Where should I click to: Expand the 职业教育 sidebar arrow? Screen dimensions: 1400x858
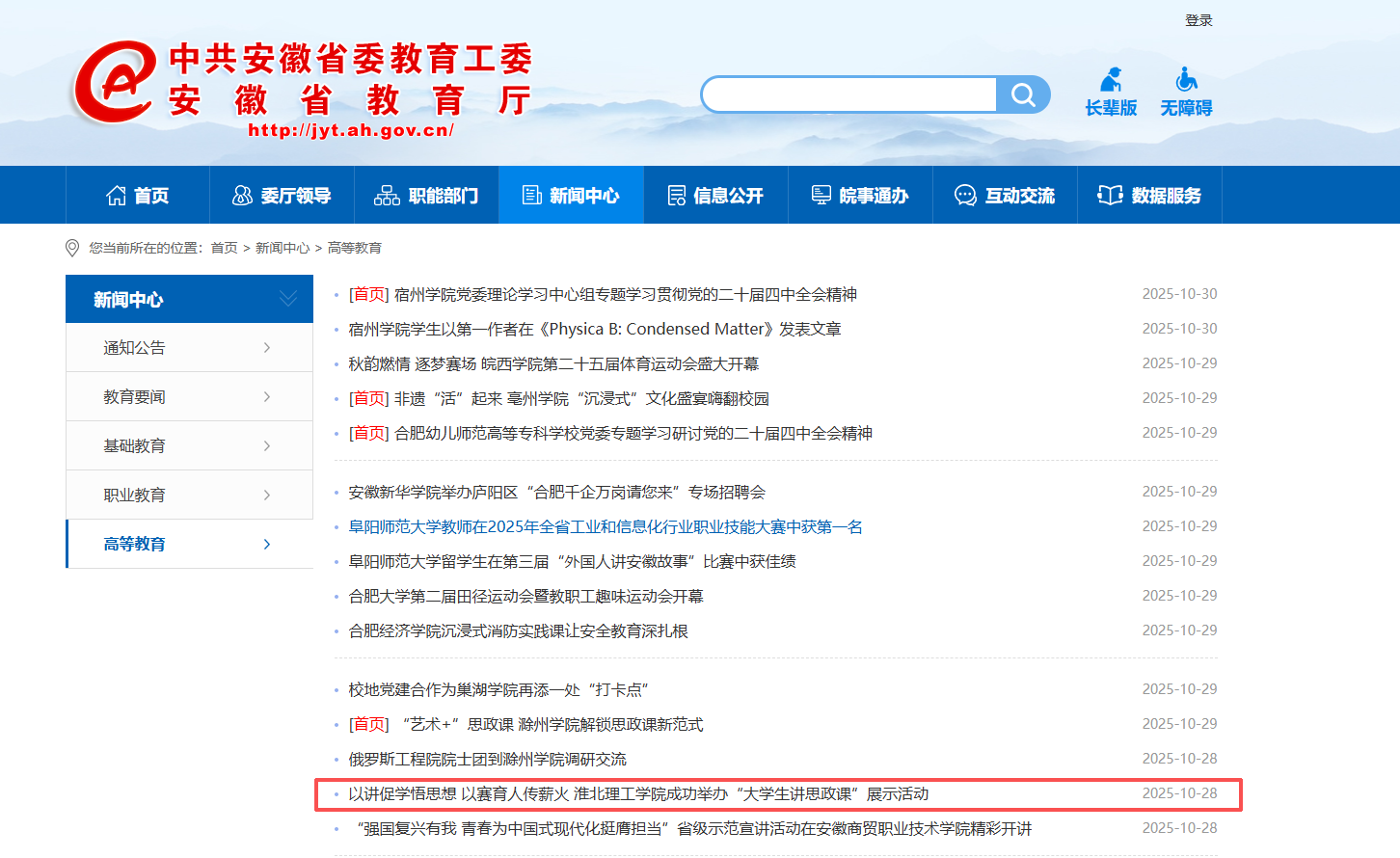click(x=267, y=496)
